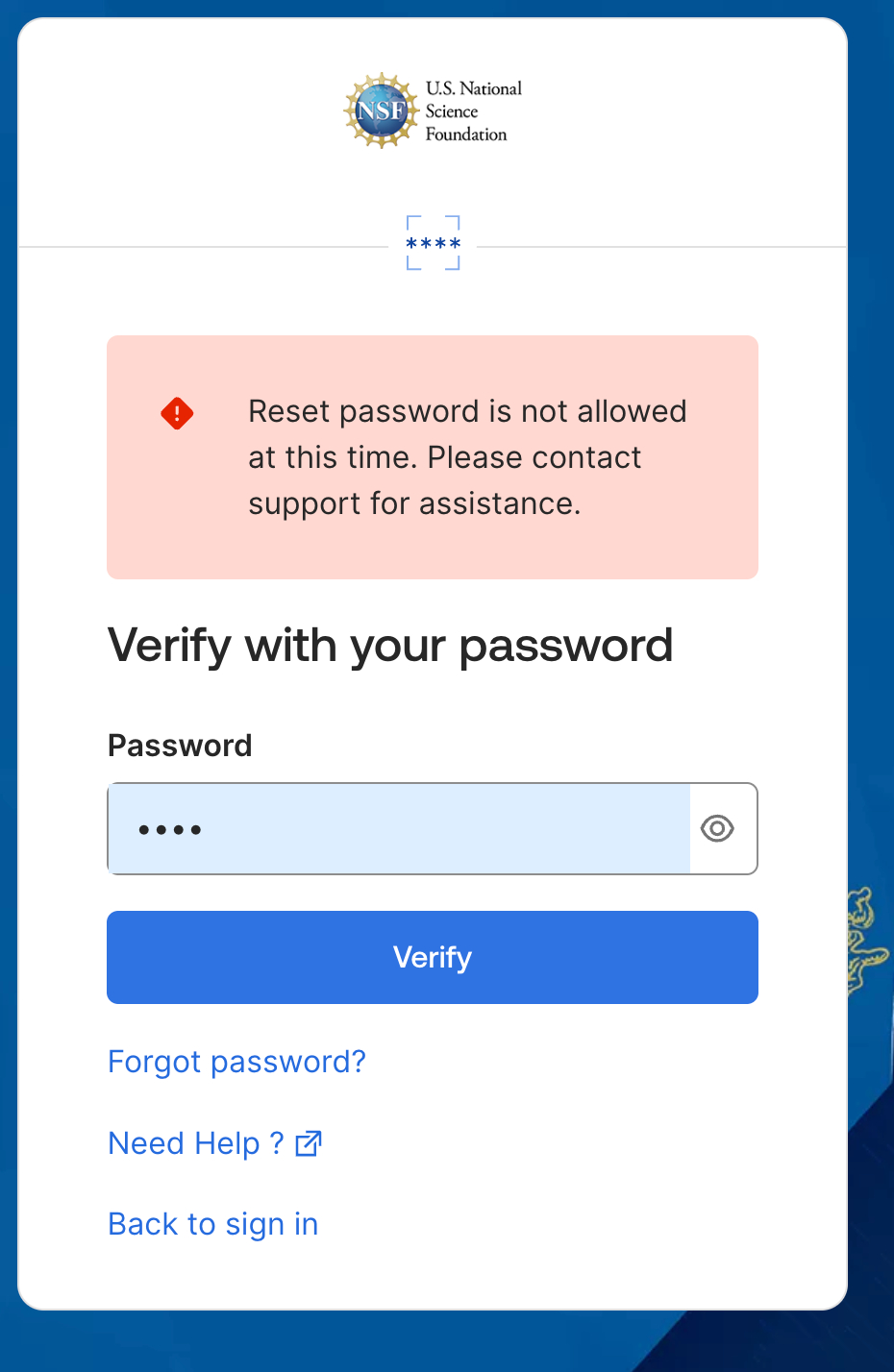Click the asterisk password step icon
This screenshot has height=1372, width=894.
coord(433,243)
